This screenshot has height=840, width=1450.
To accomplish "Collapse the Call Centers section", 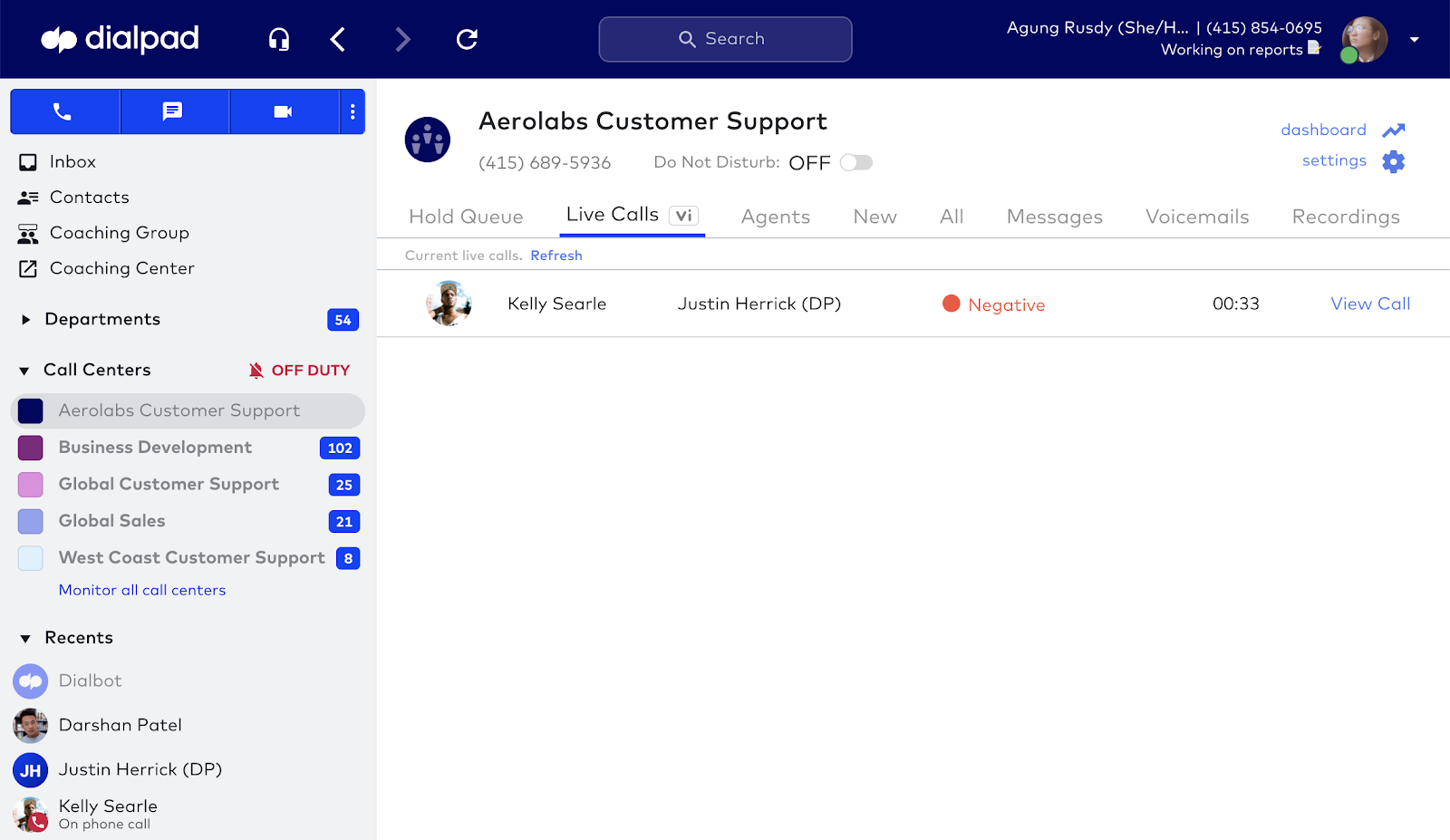I will point(24,371).
